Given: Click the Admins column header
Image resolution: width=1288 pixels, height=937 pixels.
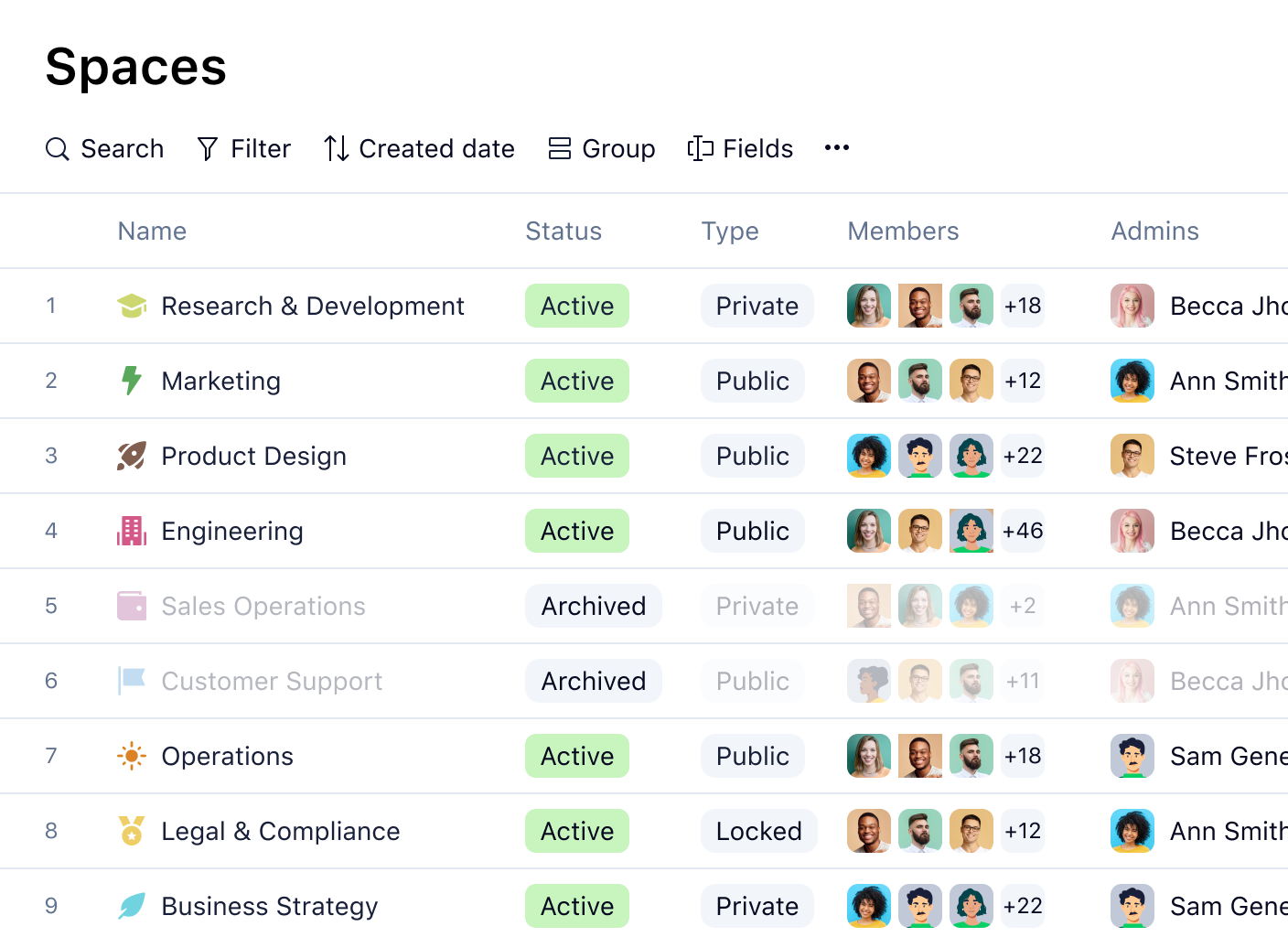Looking at the screenshot, I should coord(1154,231).
